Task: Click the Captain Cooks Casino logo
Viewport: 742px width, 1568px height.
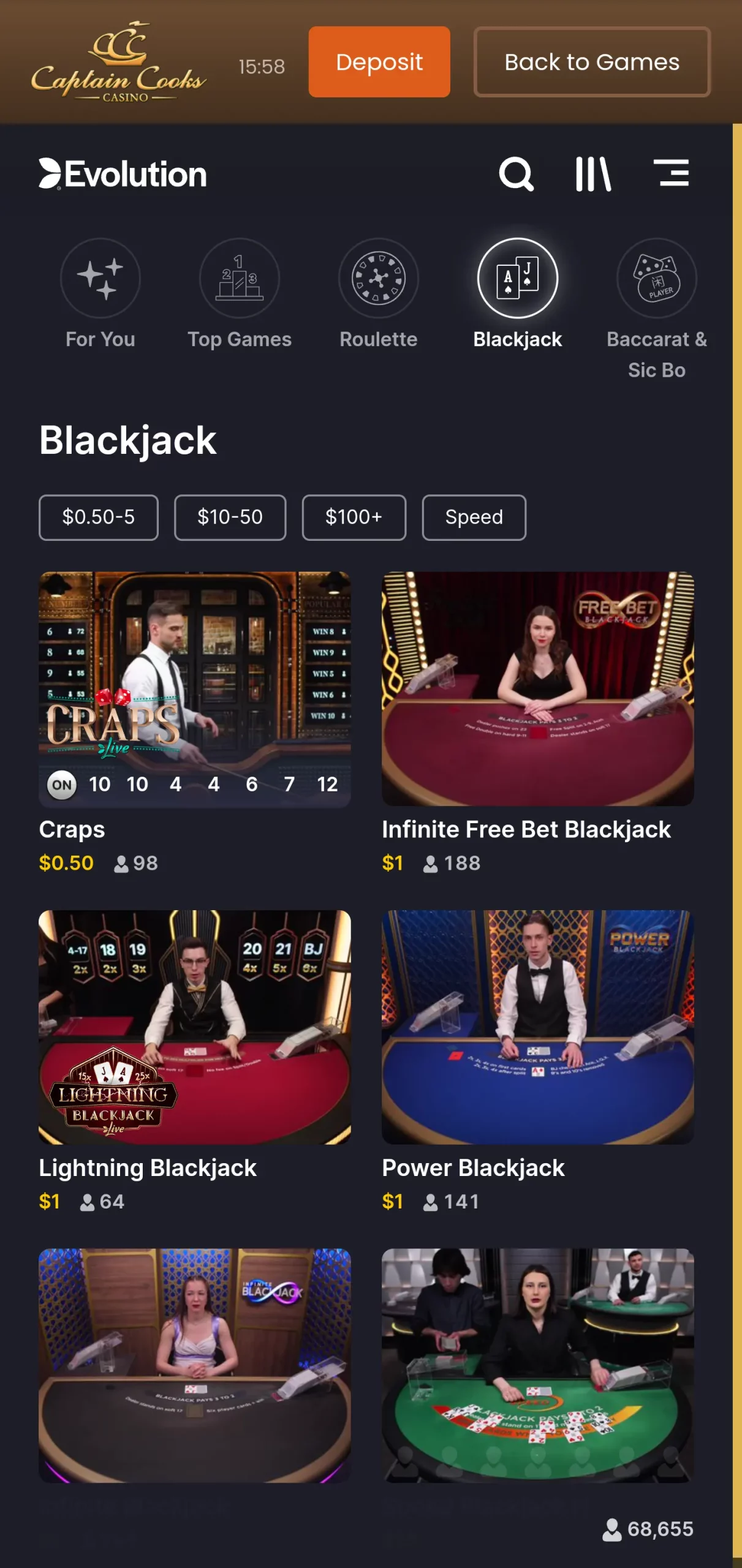Action: [119, 62]
